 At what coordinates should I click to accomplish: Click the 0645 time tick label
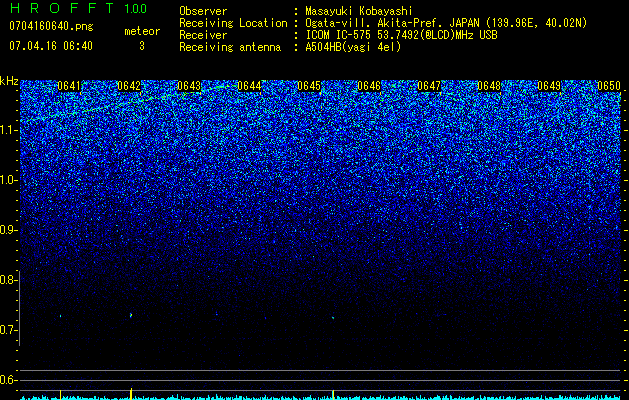309,86
